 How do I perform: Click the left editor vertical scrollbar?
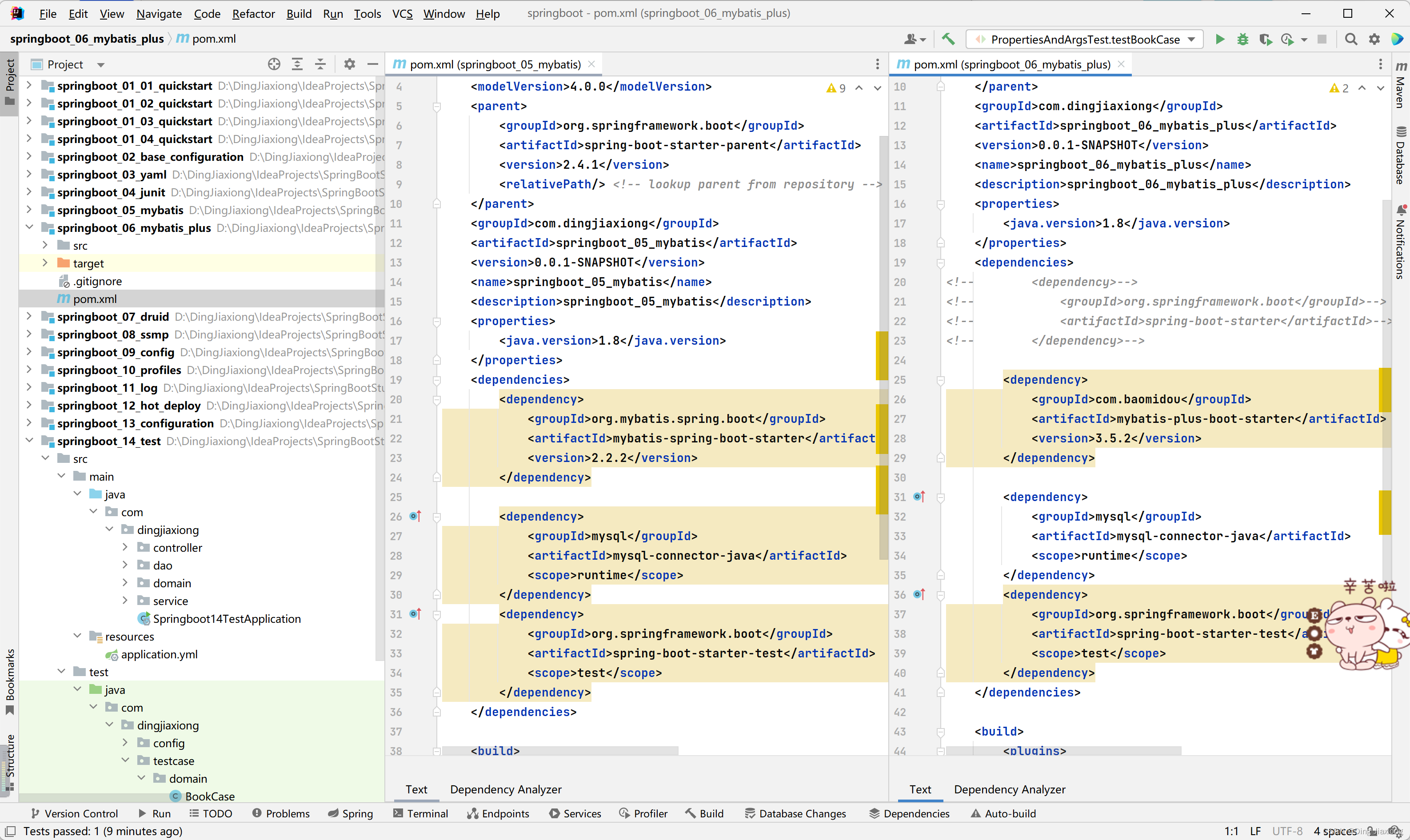pyautogui.click(x=883, y=346)
